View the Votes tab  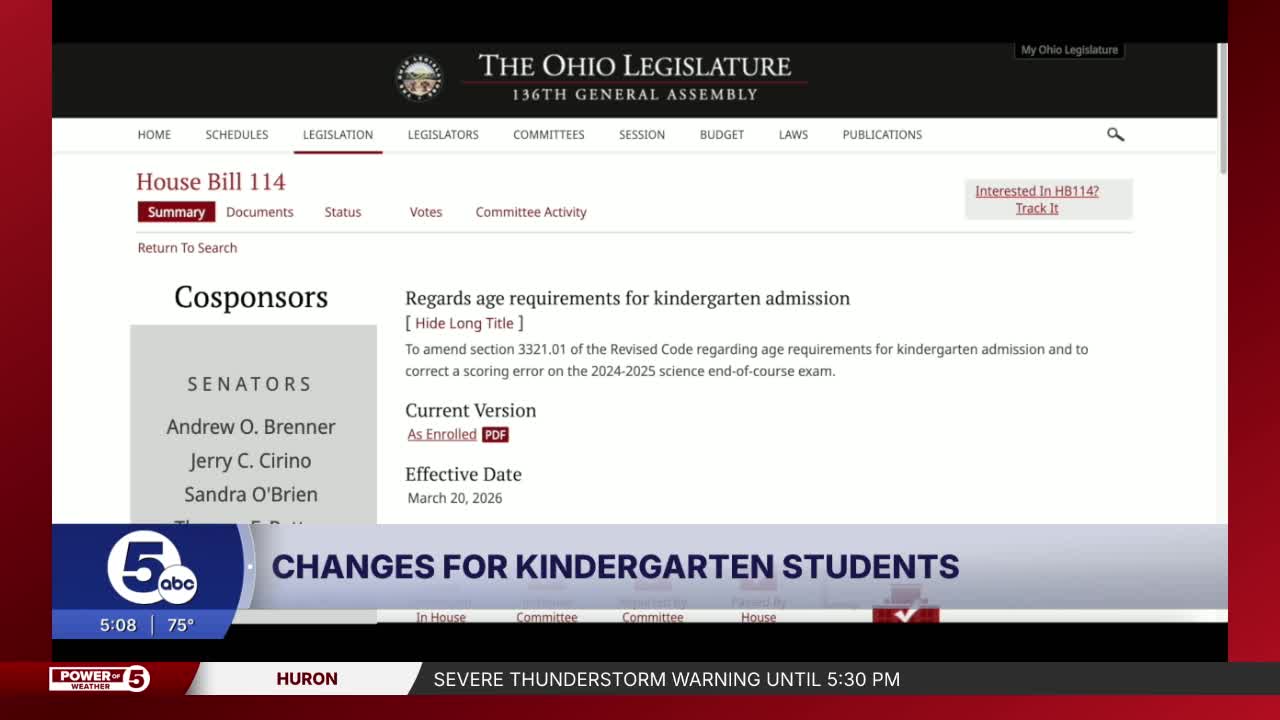pyautogui.click(x=426, y=212)
